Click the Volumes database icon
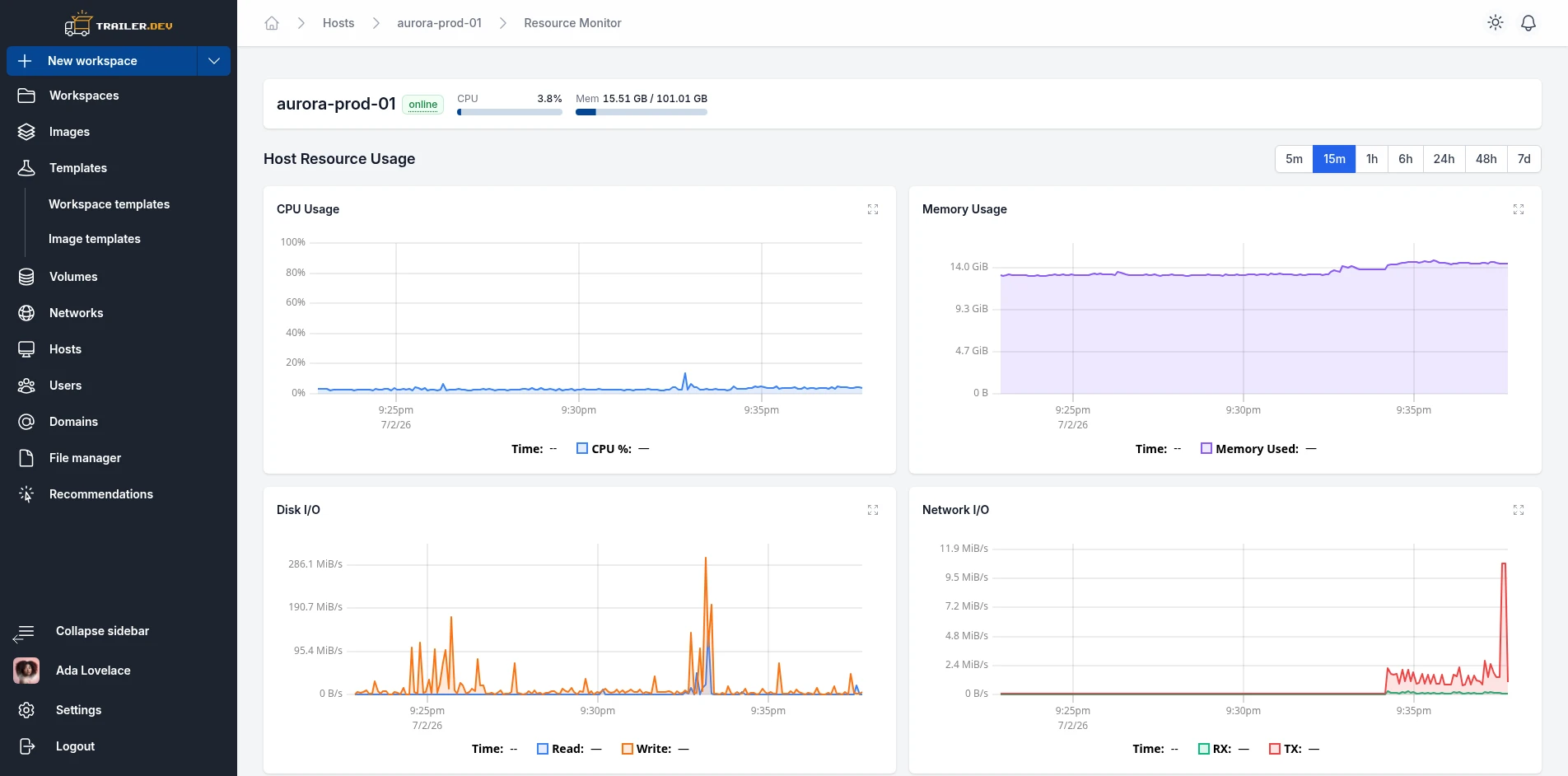1568x776 pixels. pyautogui.click(x=26, y=277)
